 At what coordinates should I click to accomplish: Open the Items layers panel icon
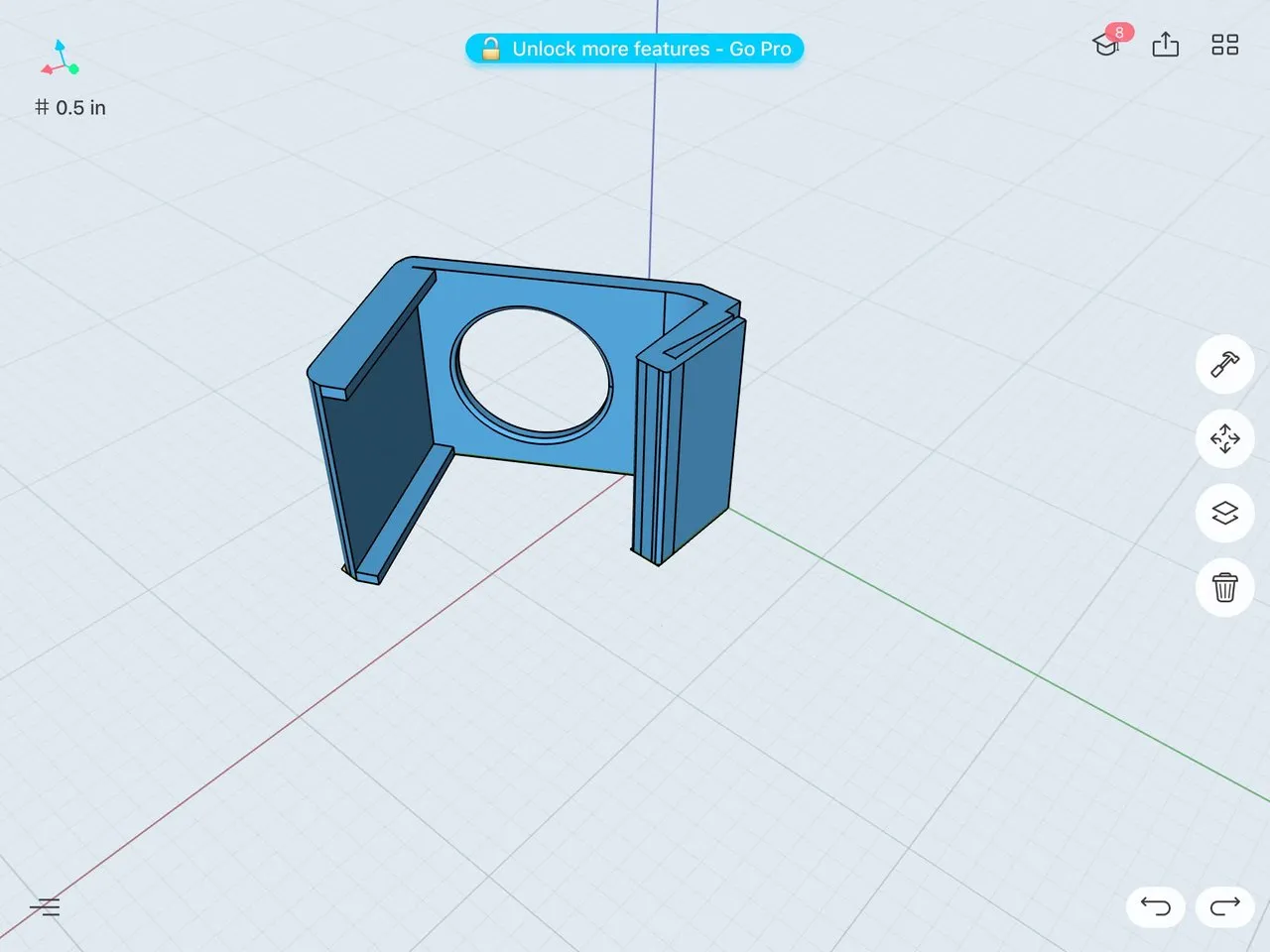(x=1224, y=513)
